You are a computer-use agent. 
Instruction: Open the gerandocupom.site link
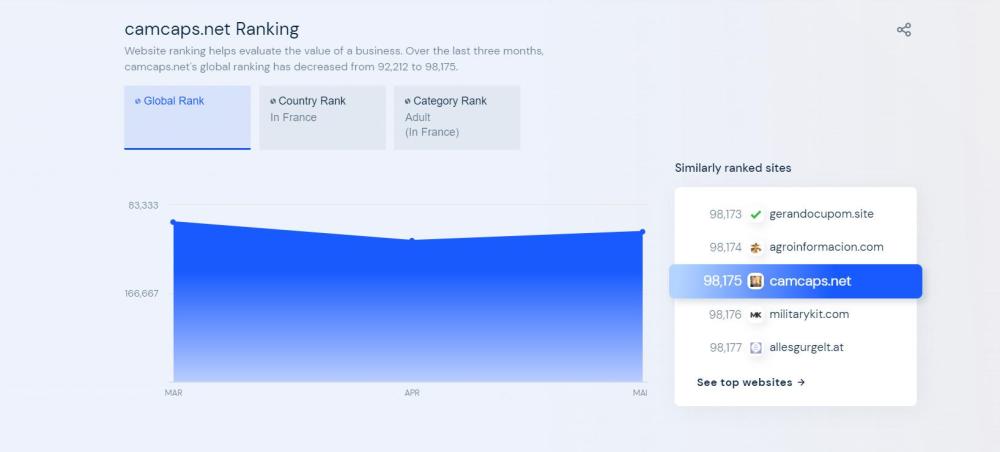tap(821, 214)
